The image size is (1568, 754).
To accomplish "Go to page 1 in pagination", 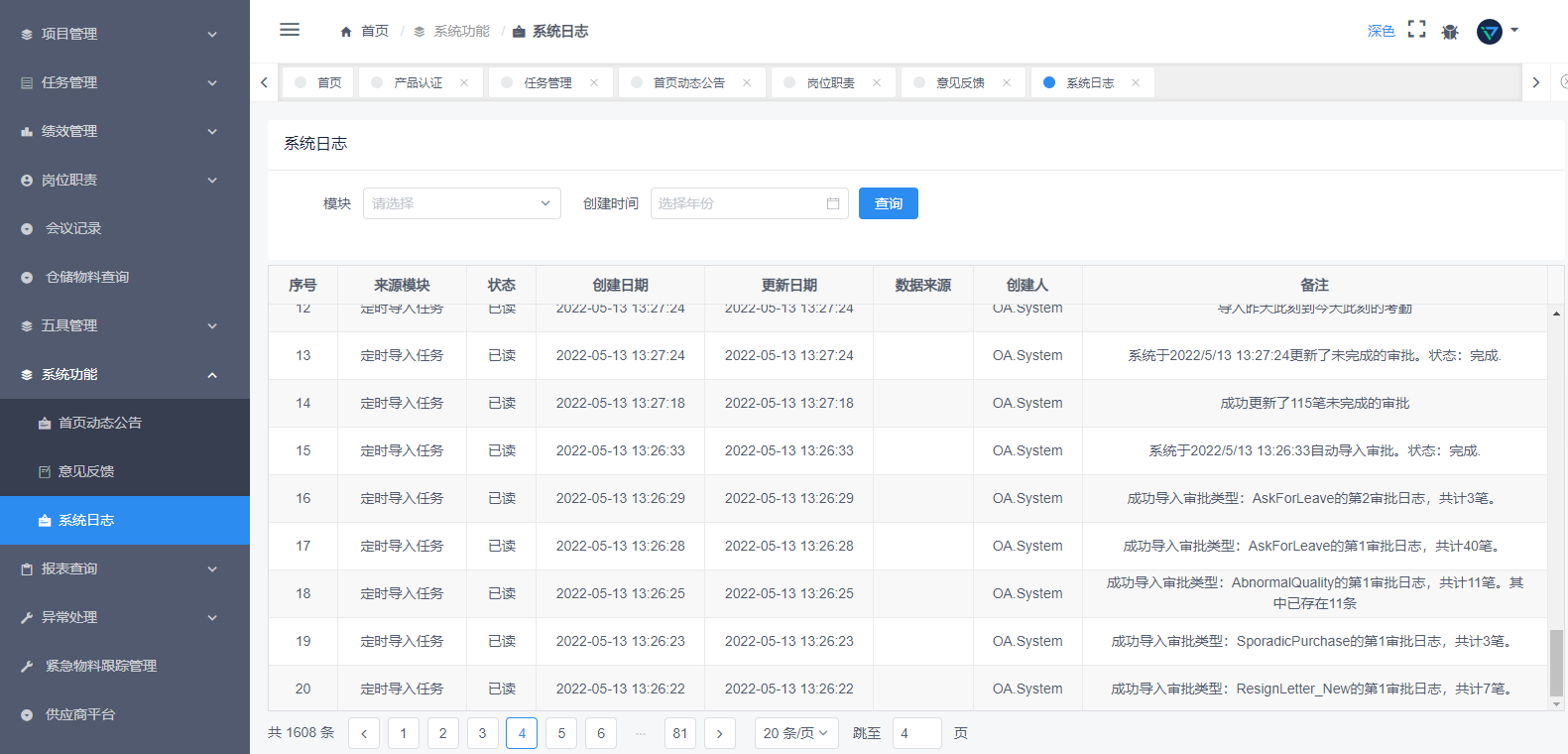I will click(404, 733).
